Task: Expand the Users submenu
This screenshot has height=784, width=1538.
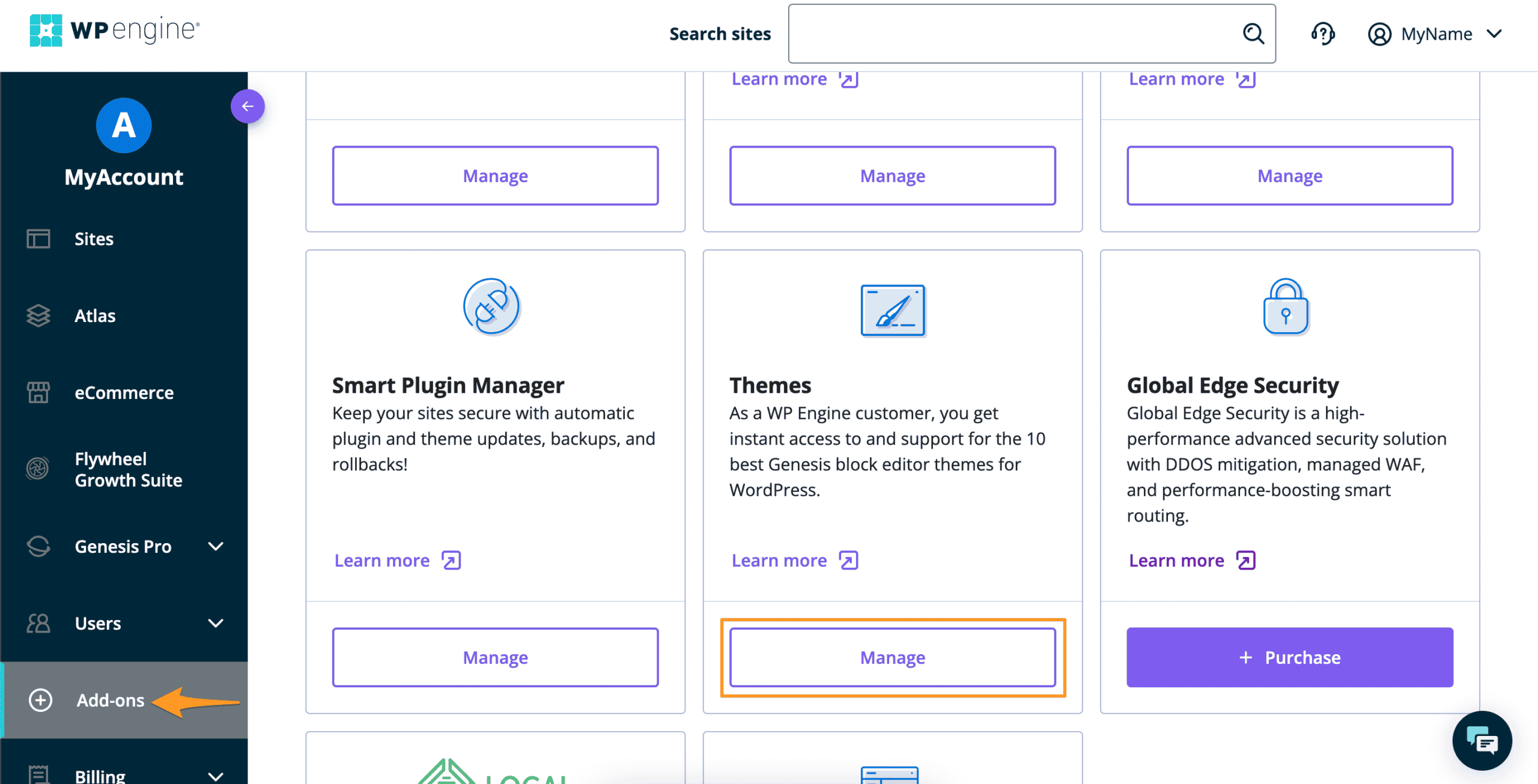Action: coord(215,623)
